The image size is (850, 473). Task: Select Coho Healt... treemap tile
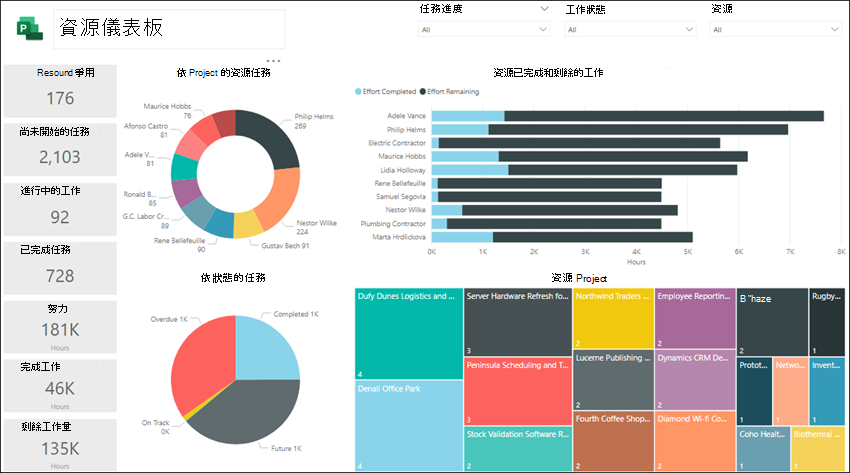coord(763,449)
